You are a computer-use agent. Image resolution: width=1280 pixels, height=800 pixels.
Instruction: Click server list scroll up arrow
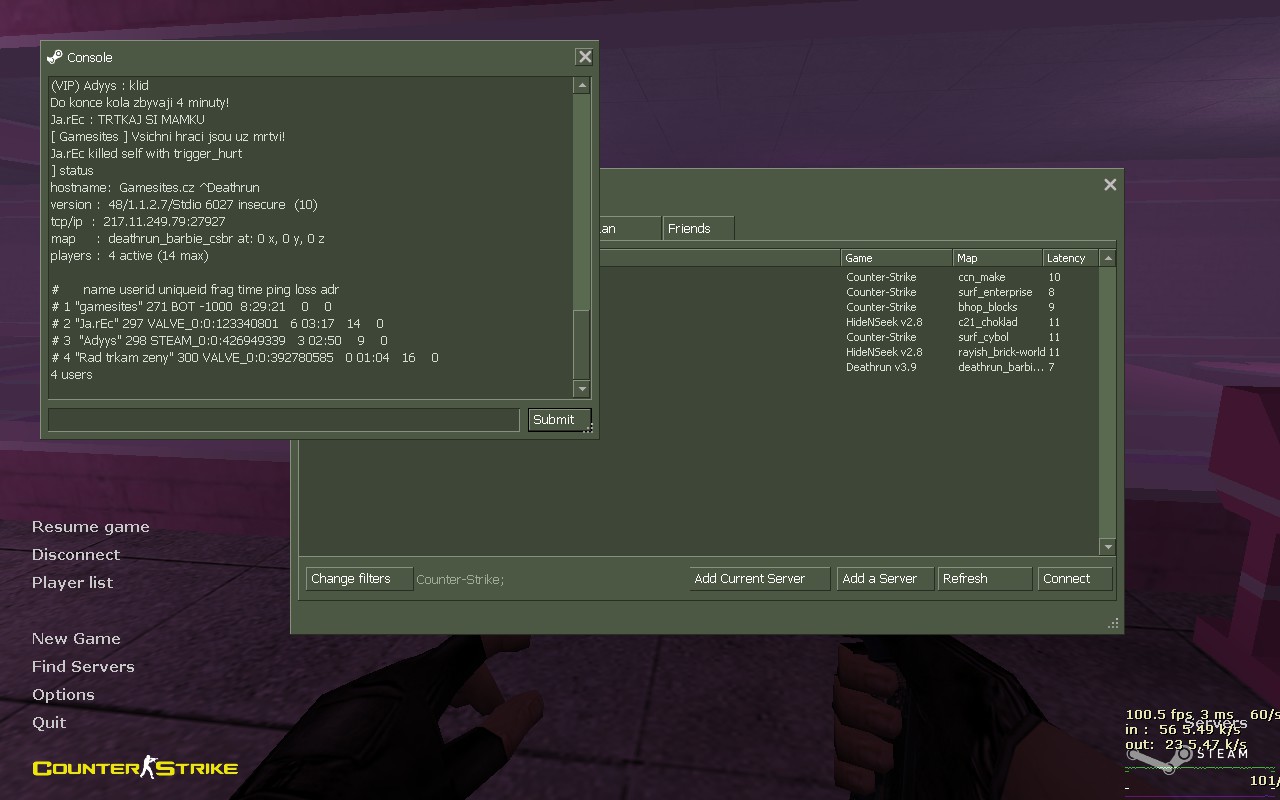coord(1108,258)
